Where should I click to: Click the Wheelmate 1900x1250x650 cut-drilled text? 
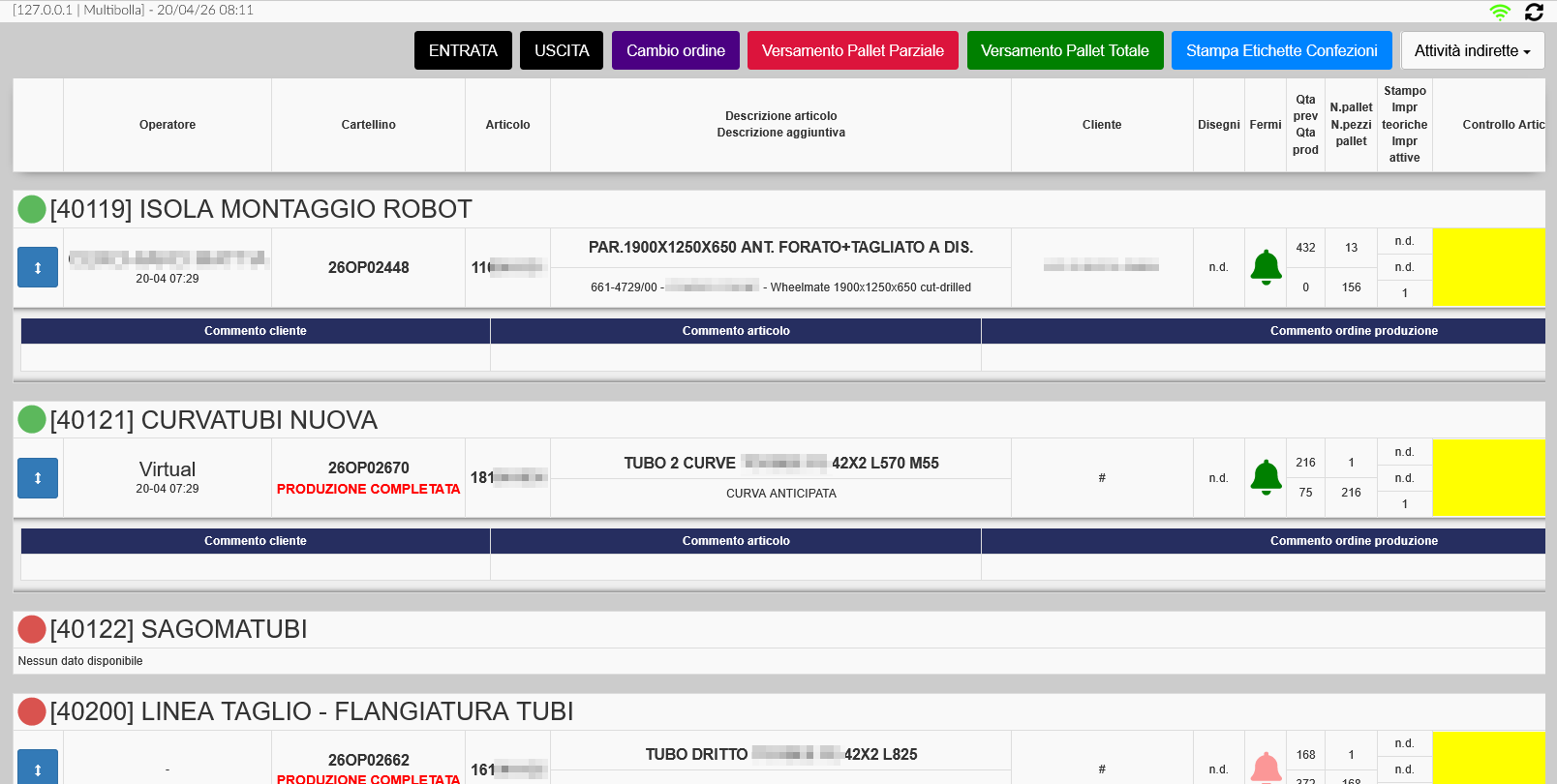[870, 287]
